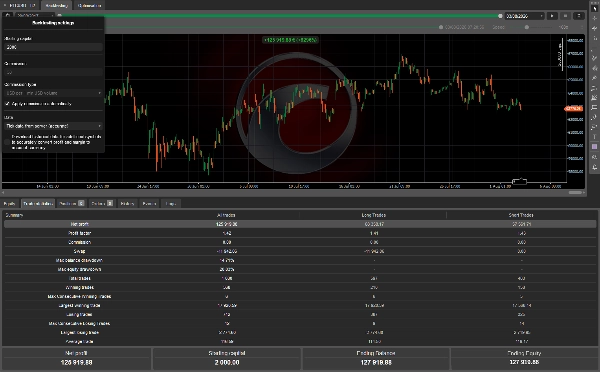The image size is (600, 372).
Task: Click the Ending Balance value 127 919.88
Action: (376, 362)
